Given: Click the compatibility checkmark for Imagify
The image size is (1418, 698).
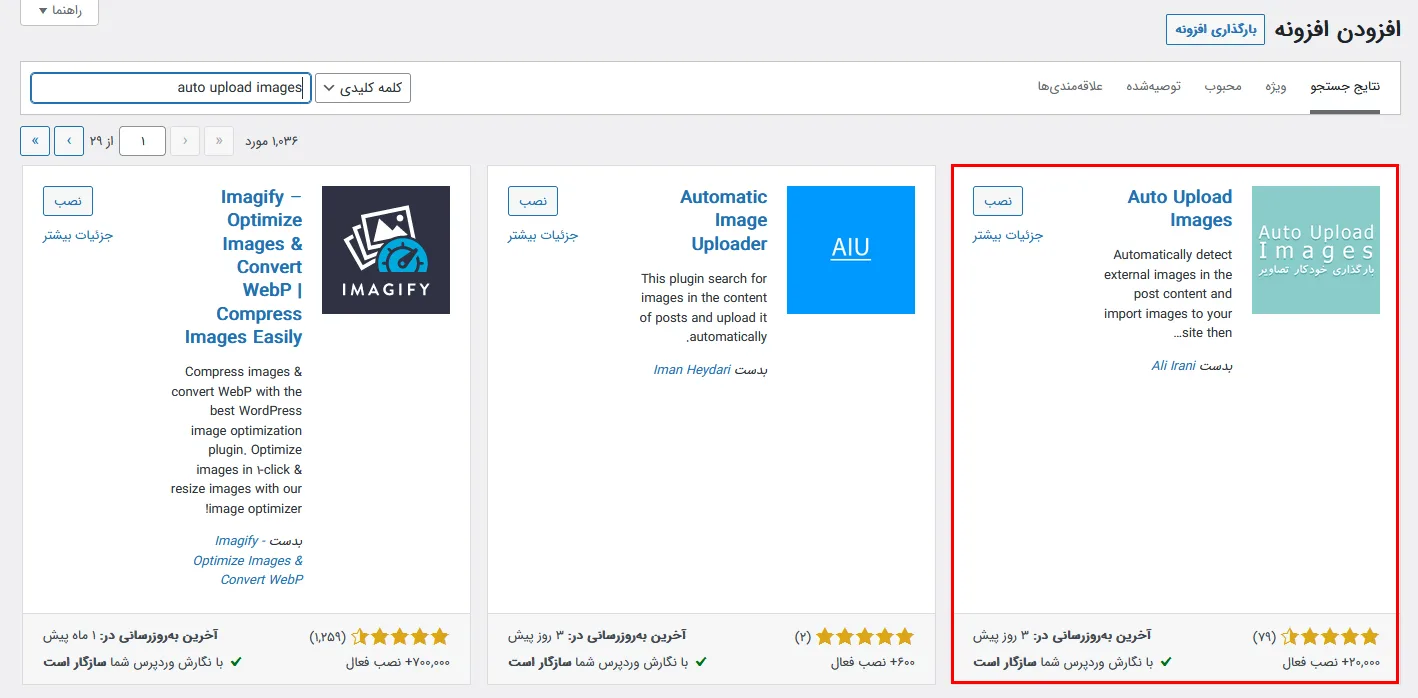Looking at the screenshot, I should click(236, 662).
